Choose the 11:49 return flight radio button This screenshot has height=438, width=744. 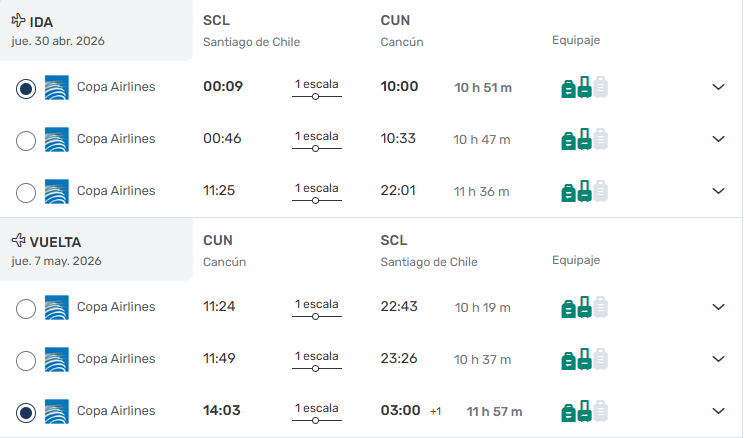[x=27, y=361]
